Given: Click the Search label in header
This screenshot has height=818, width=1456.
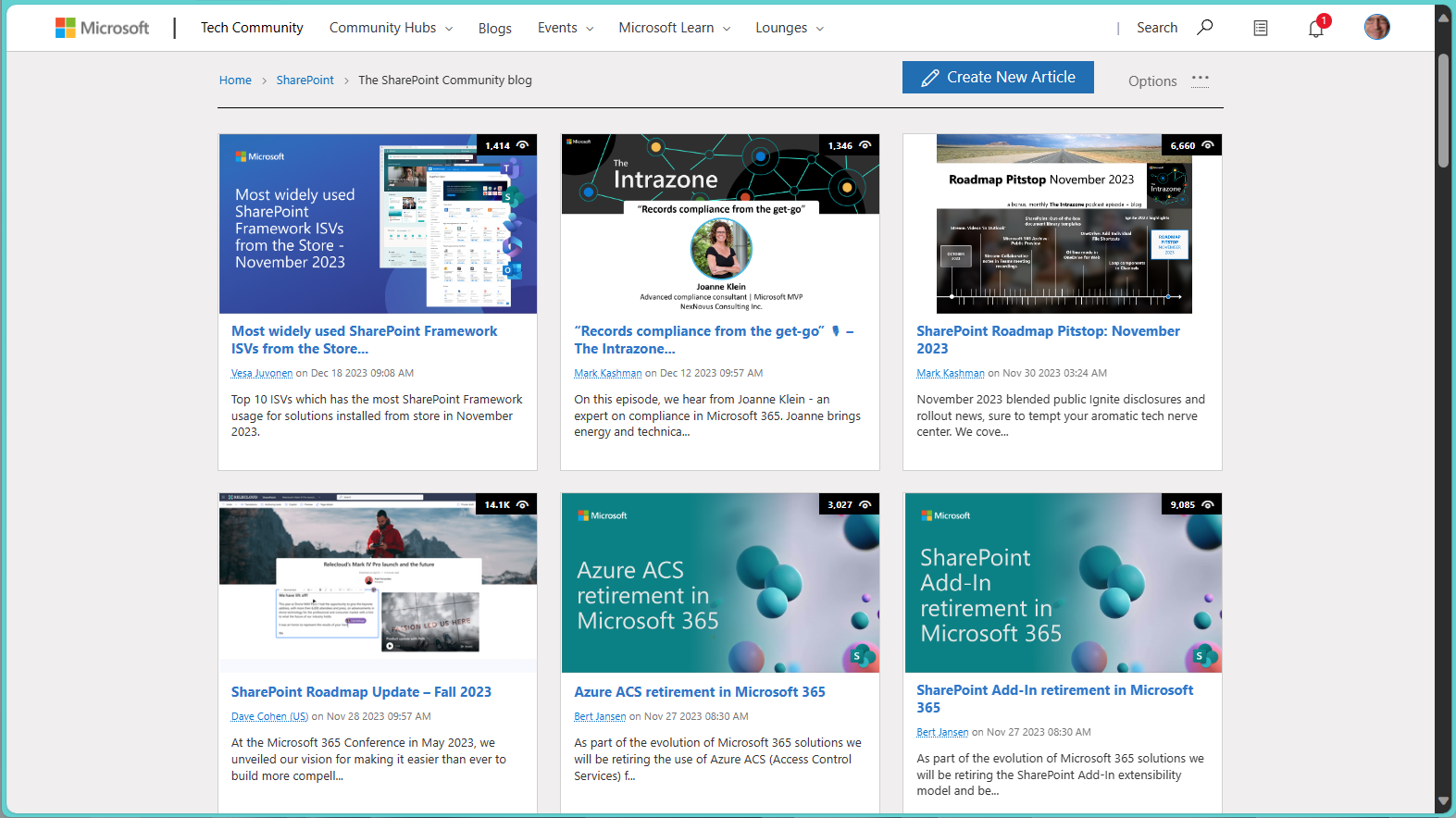Looking at the screenshot, I should pos(1157,28).
